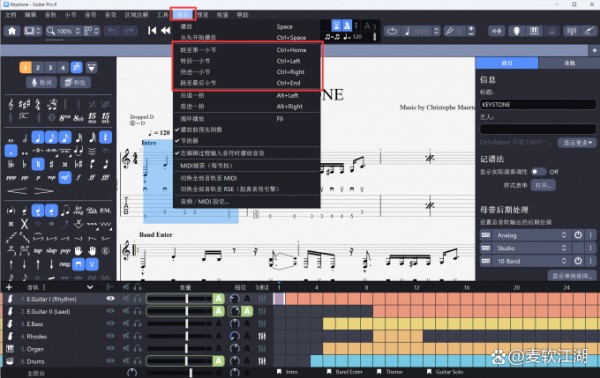
Task: Click the dead note X icon in the palette
Action: [x=24, y=224]
